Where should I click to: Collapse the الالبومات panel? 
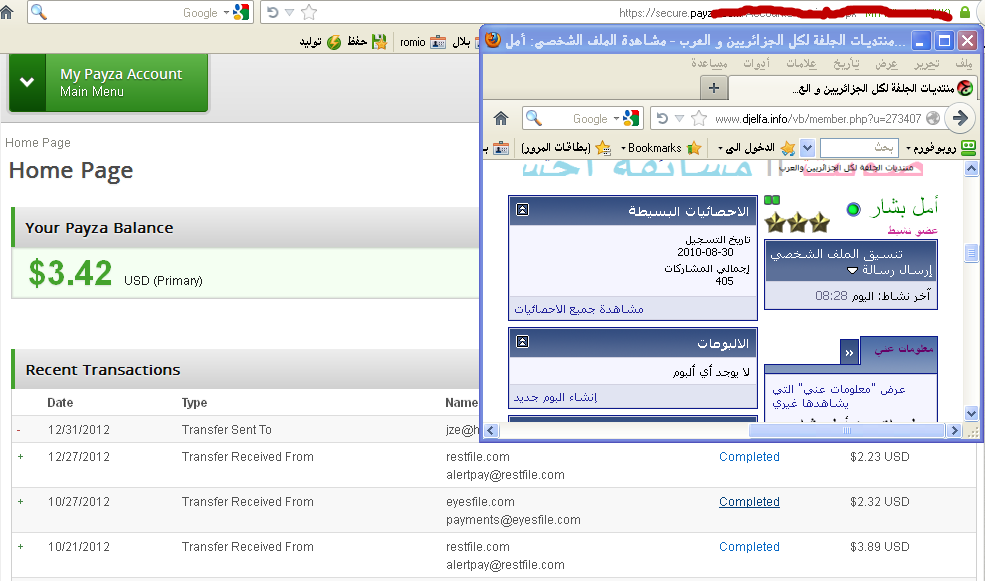coord(522,342)
